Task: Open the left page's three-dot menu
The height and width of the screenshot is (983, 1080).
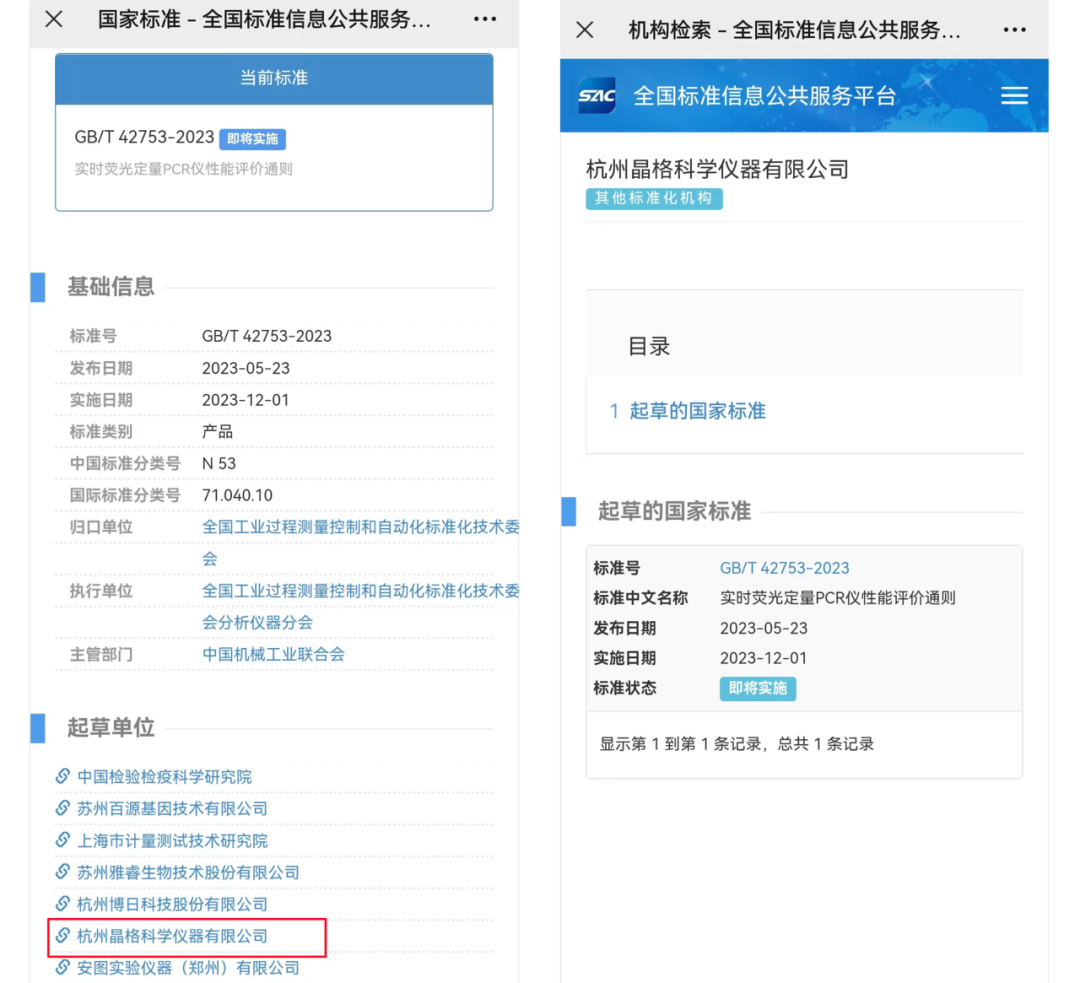Action: 485,19
